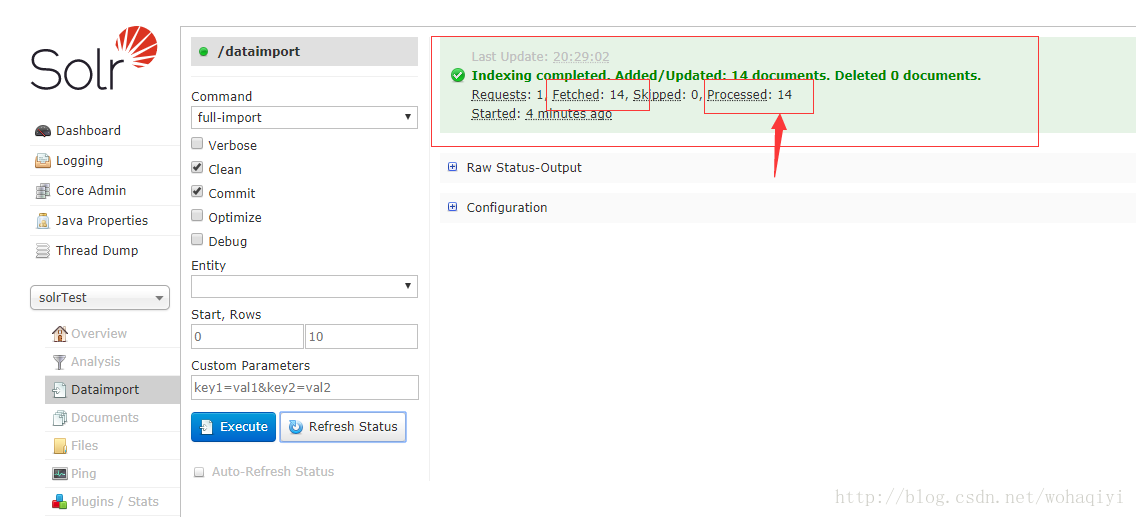Click the Start field containing 0
Screen dimensions: 1136x517
point(247,337)
